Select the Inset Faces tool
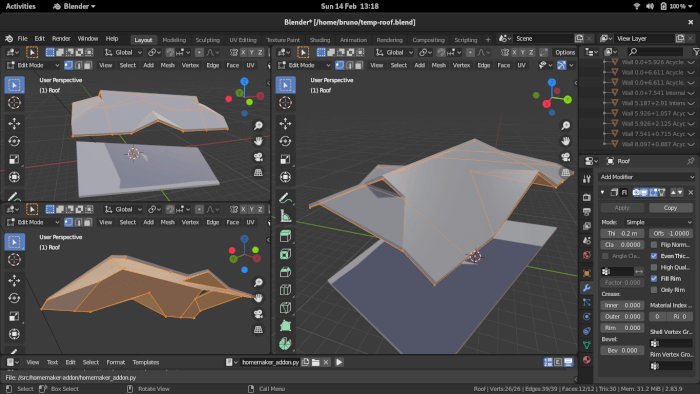The height and width of the screenshot is (394, 700). pos(285,254)
